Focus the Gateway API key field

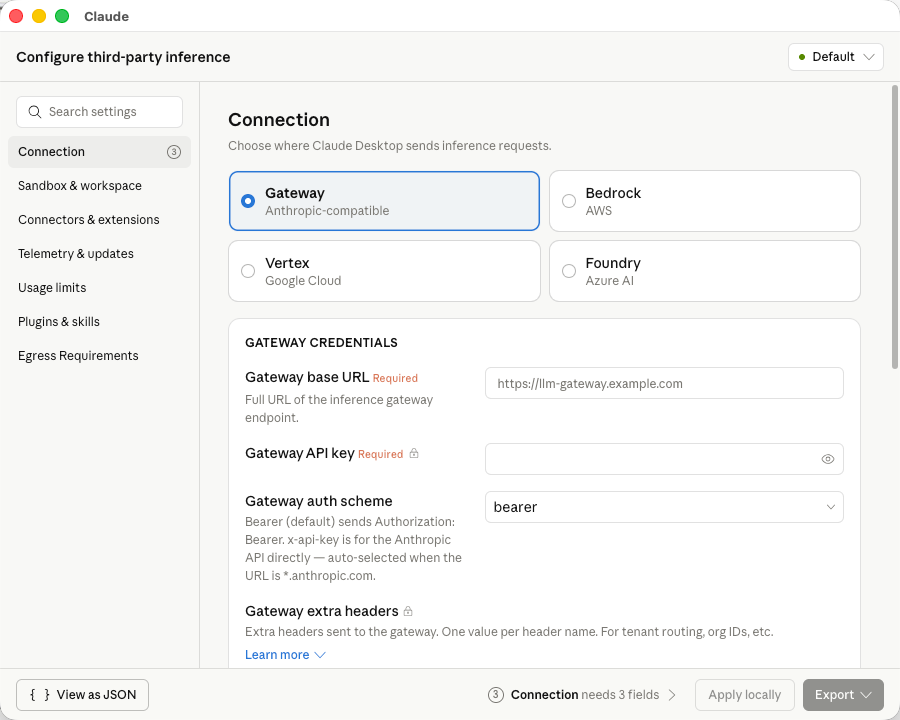coord(664,459)
